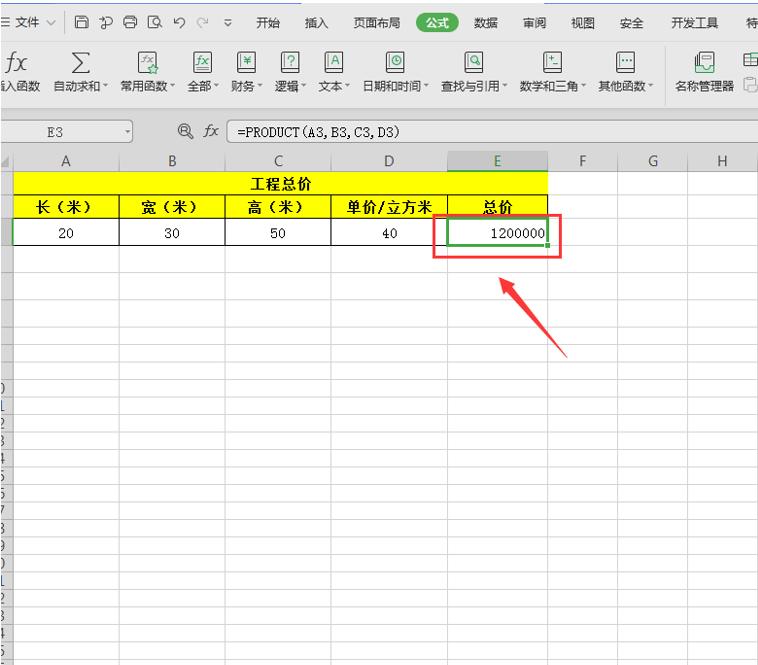Switch to the 数据 tab
This screenshot has width=758, height=665.
pyautogui.click(x=485, y=23)
